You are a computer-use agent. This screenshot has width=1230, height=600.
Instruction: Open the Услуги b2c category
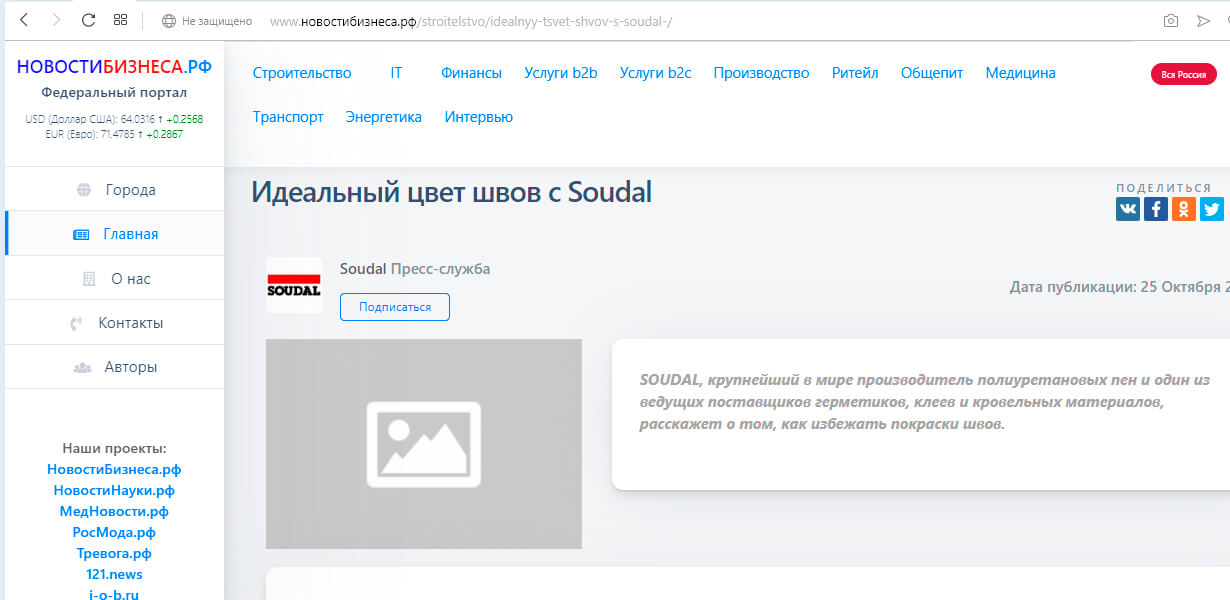click(x=655, y=73)
